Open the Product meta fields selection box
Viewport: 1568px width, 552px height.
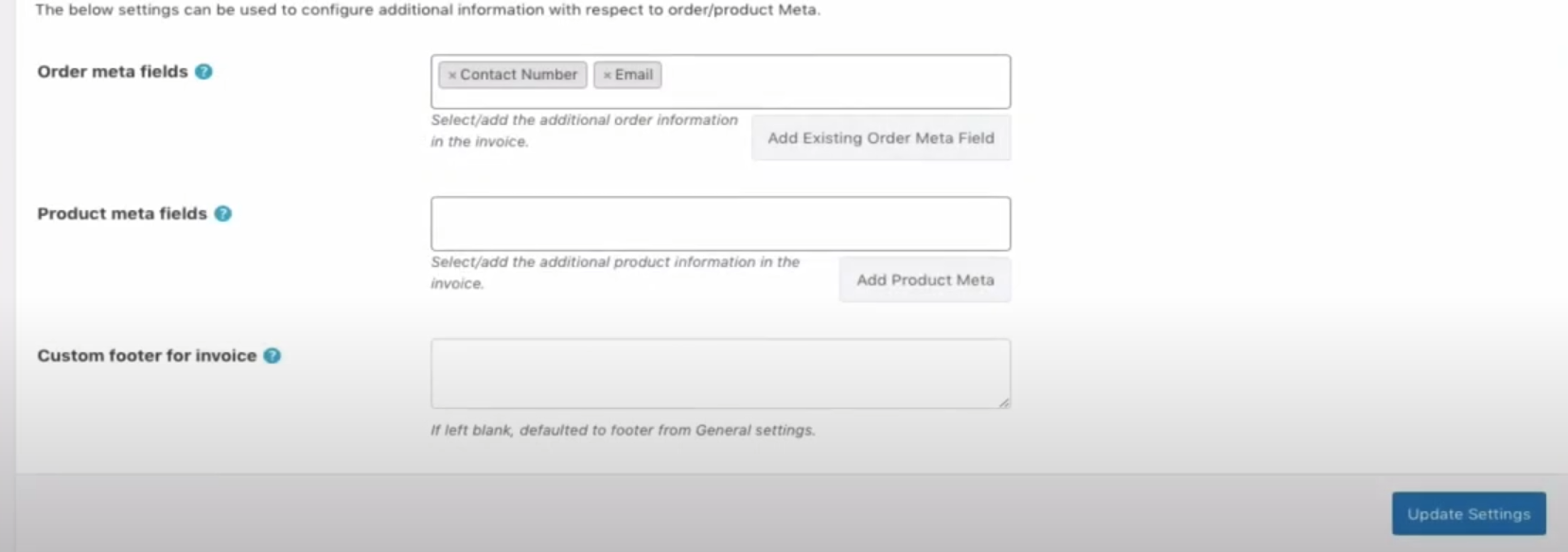[720, 223]
